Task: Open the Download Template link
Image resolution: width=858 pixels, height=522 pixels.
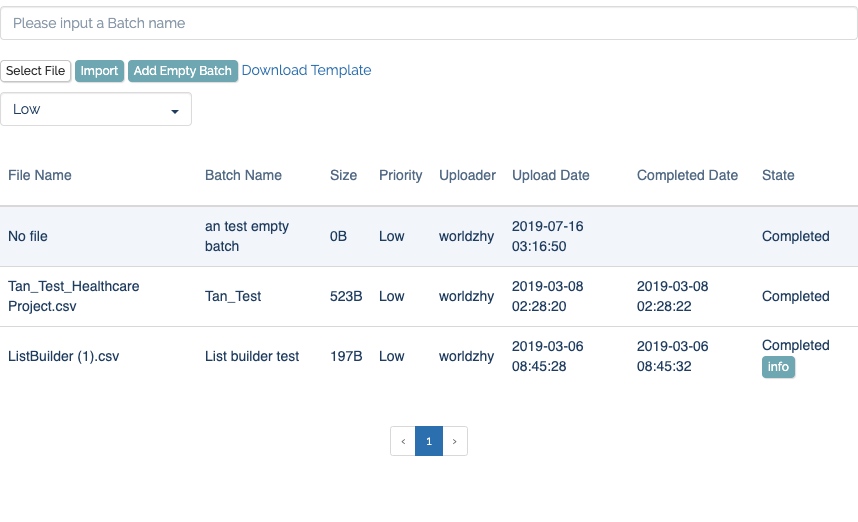Action: point(306,71)
